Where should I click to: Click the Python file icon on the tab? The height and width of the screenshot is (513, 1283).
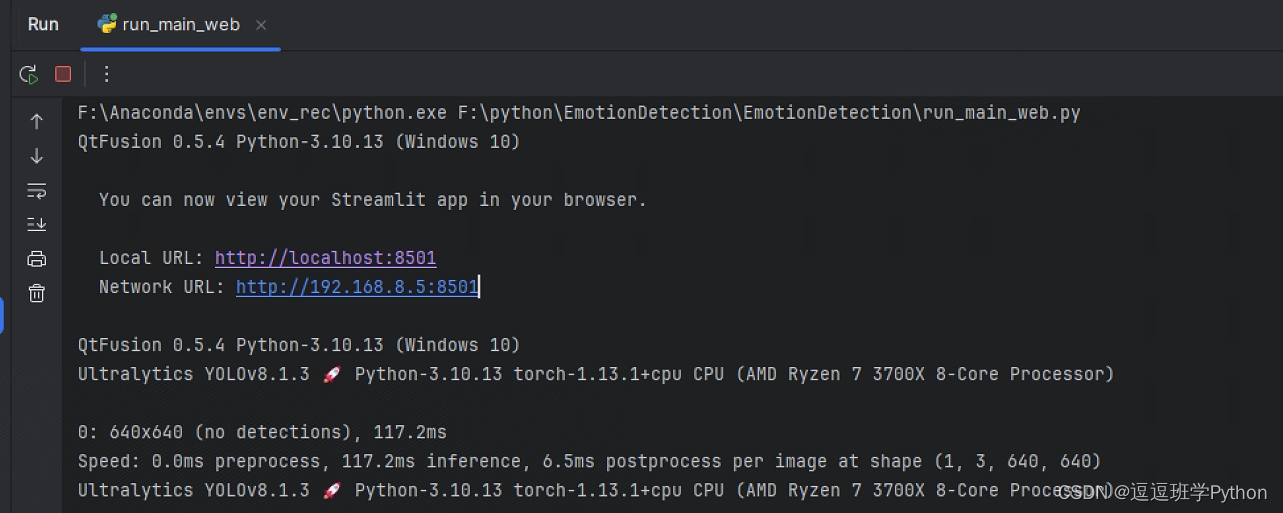point(106,25)
